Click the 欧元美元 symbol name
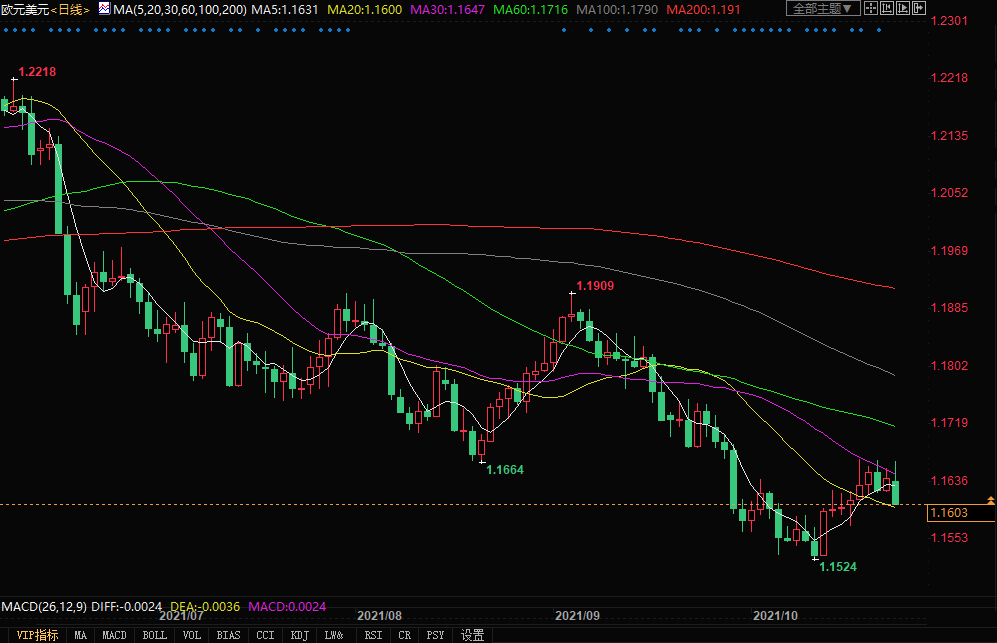Image resolution: width=997 pixels, height=643 pixels. point(24,9)
